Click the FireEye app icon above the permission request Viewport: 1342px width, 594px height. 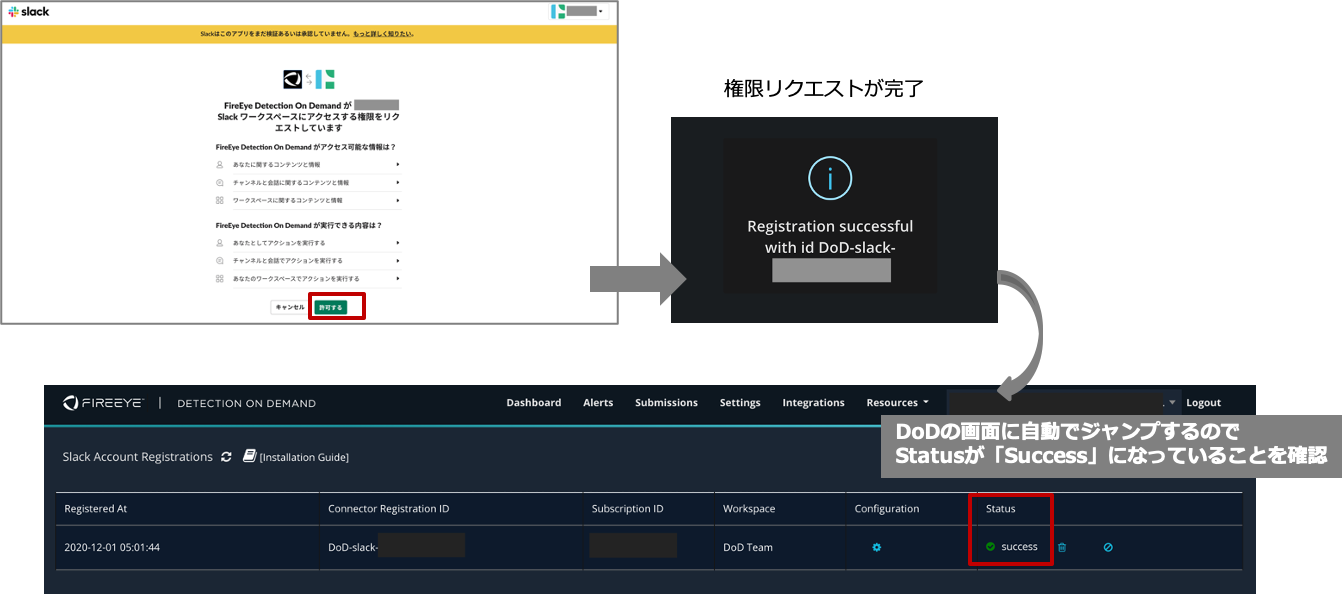pyautogui.click(x=293, y=79)
